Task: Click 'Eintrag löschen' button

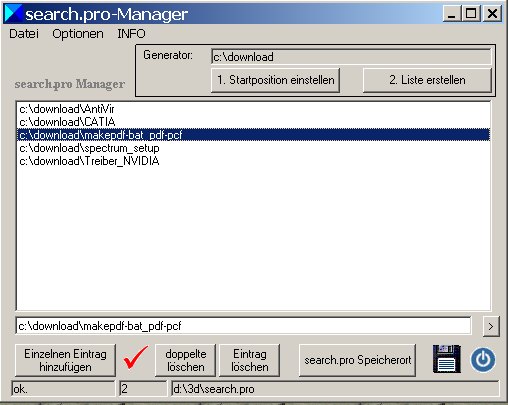Action: point(250,360)
